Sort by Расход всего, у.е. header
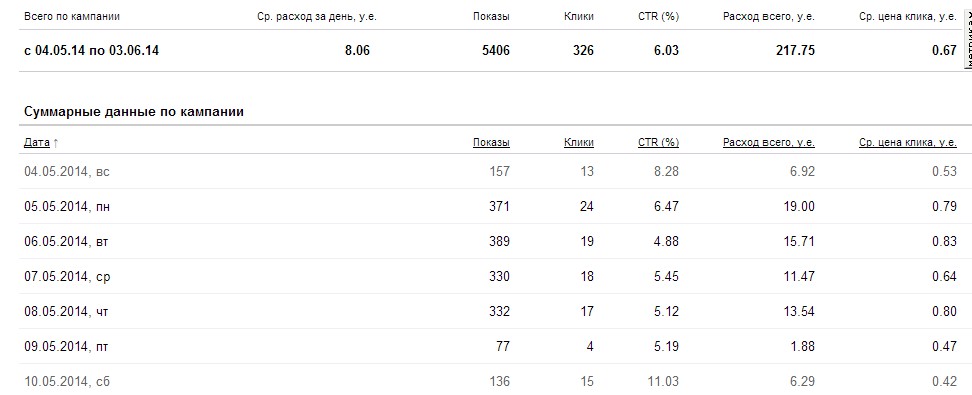972x395 pixels. point(769,143)
